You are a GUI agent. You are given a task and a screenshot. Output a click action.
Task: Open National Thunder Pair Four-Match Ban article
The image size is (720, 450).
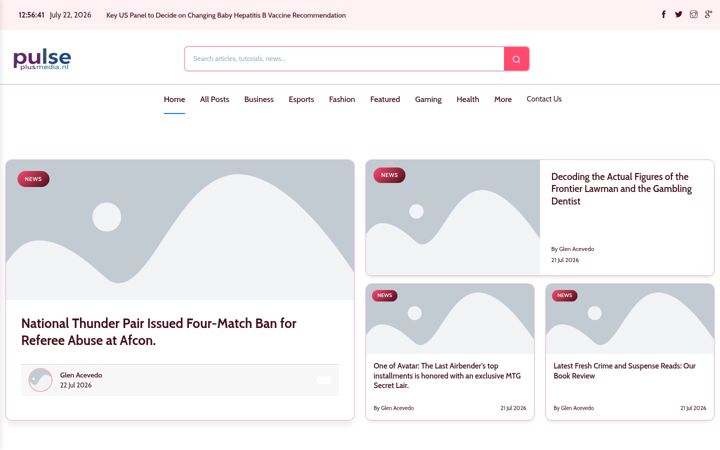coord(159,332)
